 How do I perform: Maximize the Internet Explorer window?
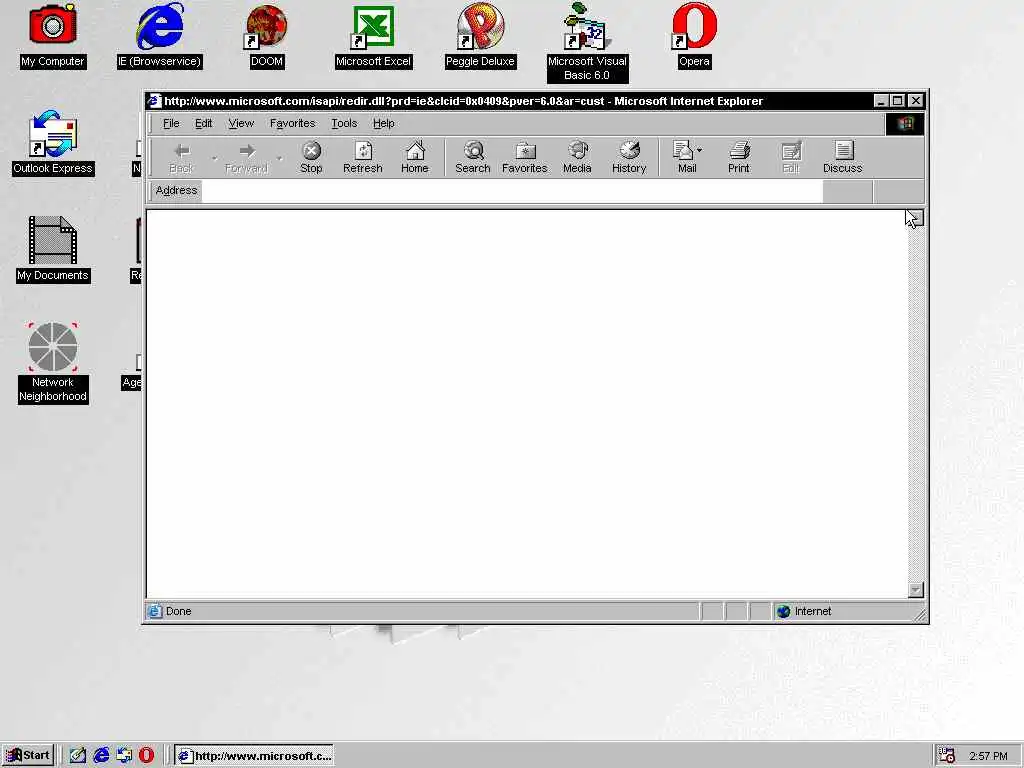898,101
